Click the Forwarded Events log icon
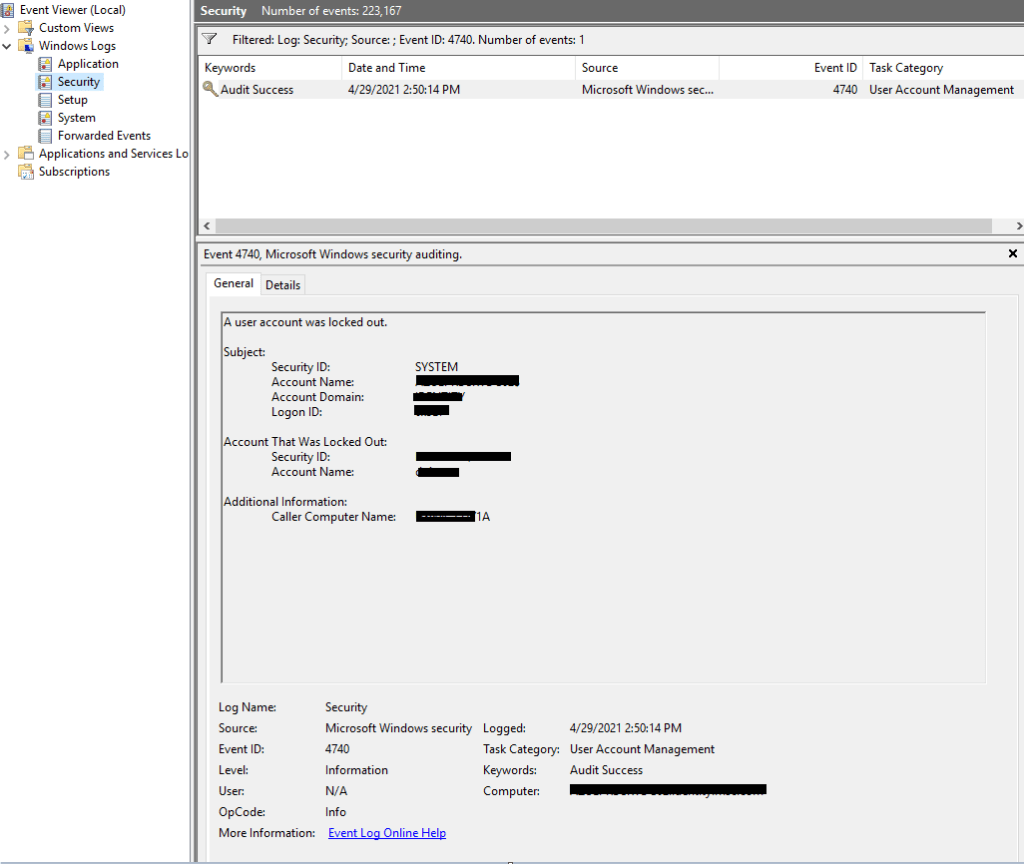This screenshot has height=864, width=1024. (x=45, y=136)
